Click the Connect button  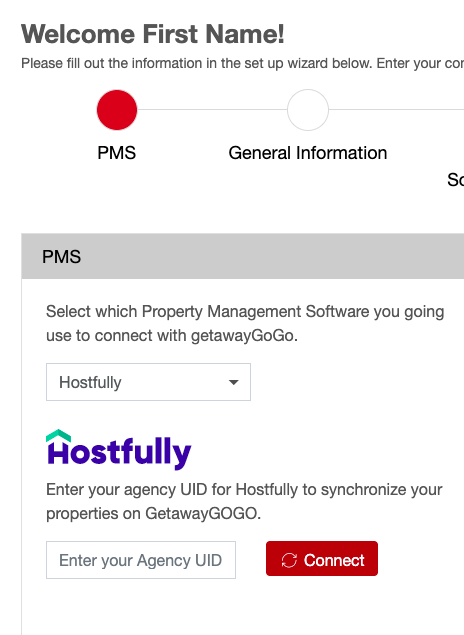click(322, 558)
